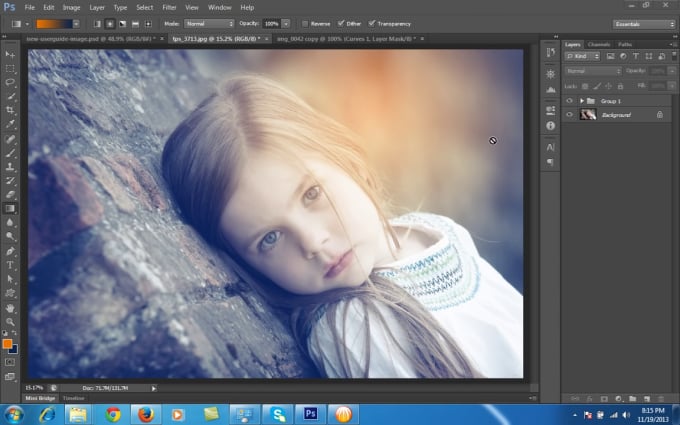Select the Hand tool
Screen dimensions: 680x425
click(10, 308)
